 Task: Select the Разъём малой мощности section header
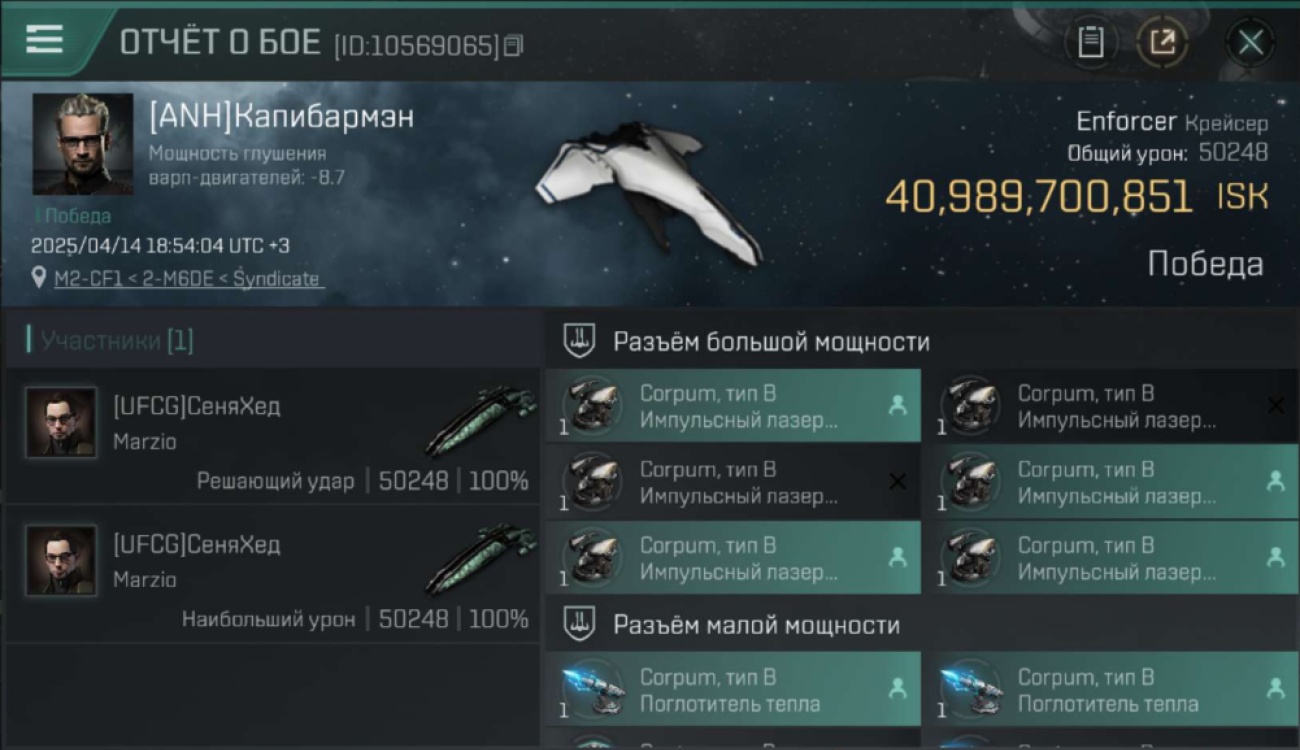tap(756, 626)
